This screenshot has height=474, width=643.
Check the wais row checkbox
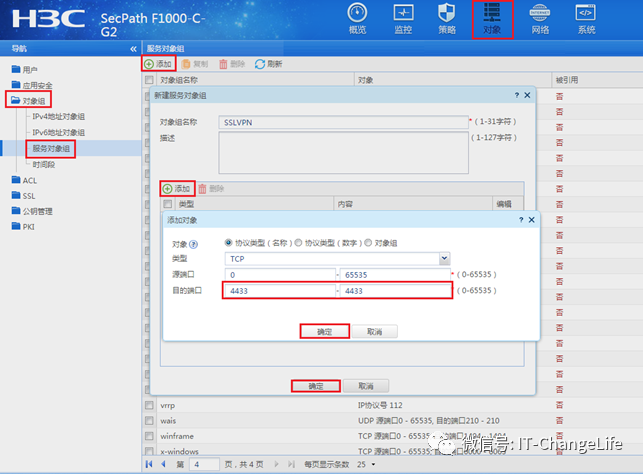point(149,421)
